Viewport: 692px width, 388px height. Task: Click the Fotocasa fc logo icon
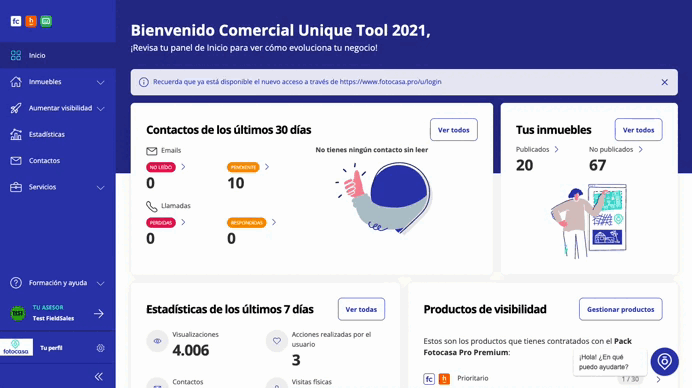pos(16,21)
